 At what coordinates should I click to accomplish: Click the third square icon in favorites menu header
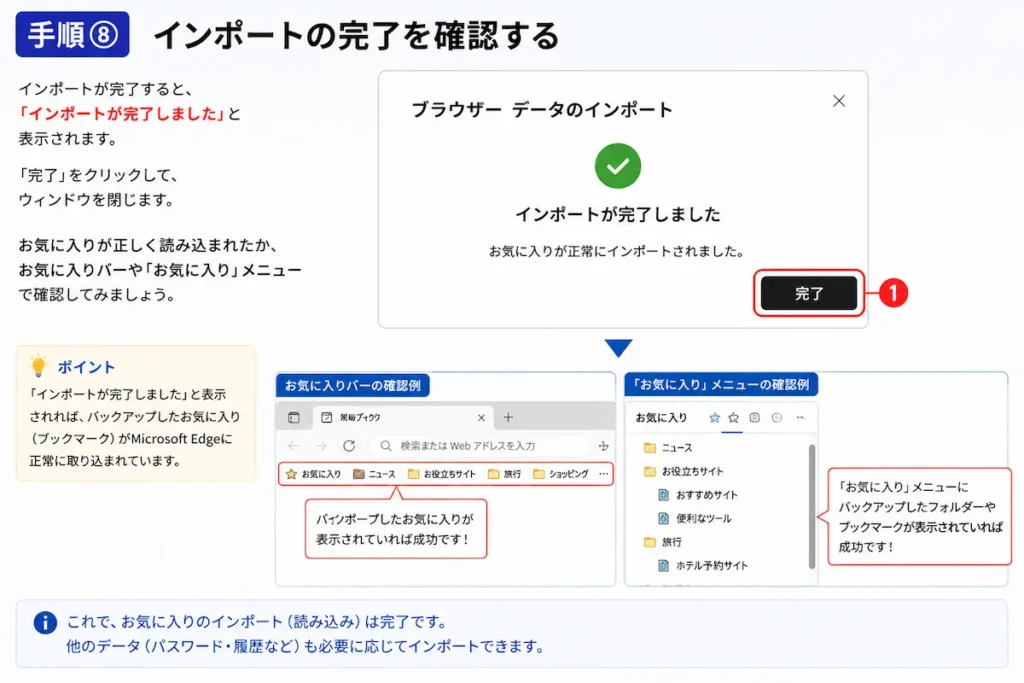pos(754,418)
